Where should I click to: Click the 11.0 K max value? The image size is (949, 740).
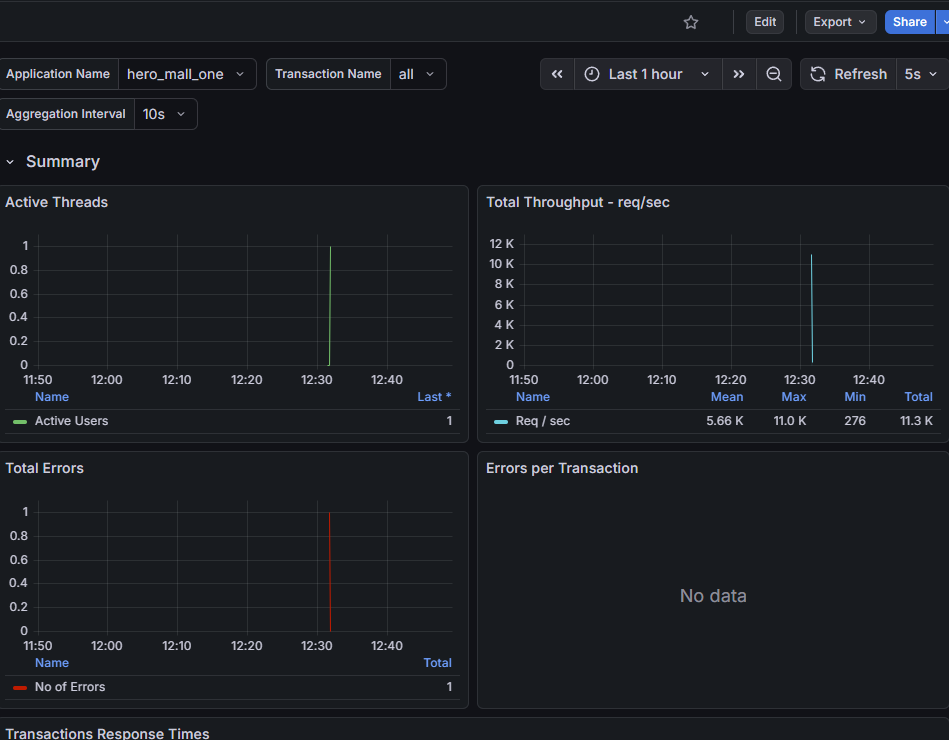pos(790,421)
